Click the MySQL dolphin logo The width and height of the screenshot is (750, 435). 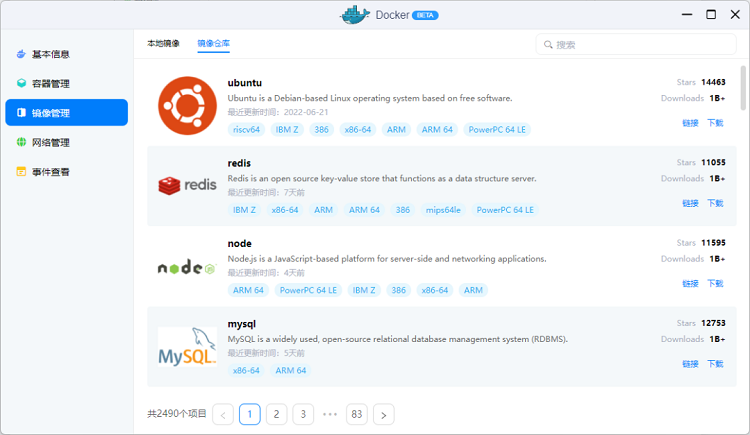[187, 347]
